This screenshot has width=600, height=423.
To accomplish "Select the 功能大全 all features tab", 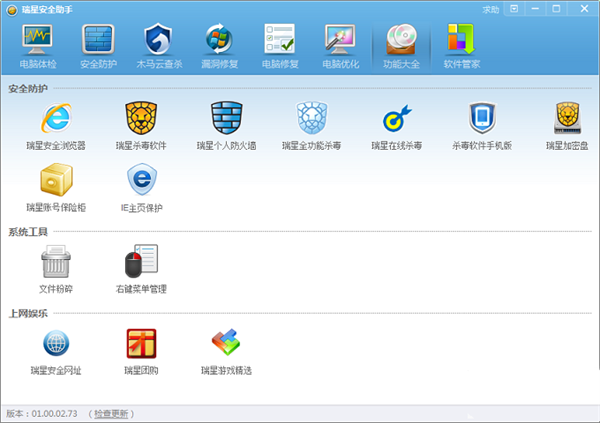I will (401, 47).
